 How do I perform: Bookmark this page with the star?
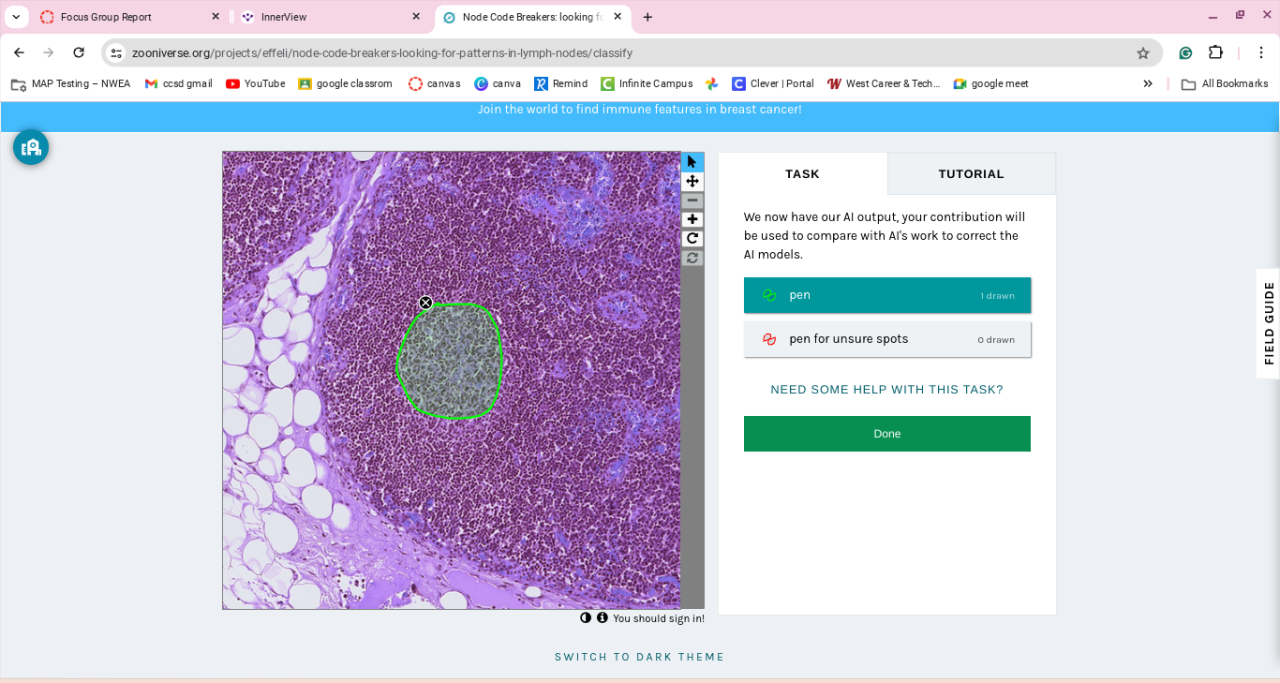pyautogui.click(x=1143, y=53)
